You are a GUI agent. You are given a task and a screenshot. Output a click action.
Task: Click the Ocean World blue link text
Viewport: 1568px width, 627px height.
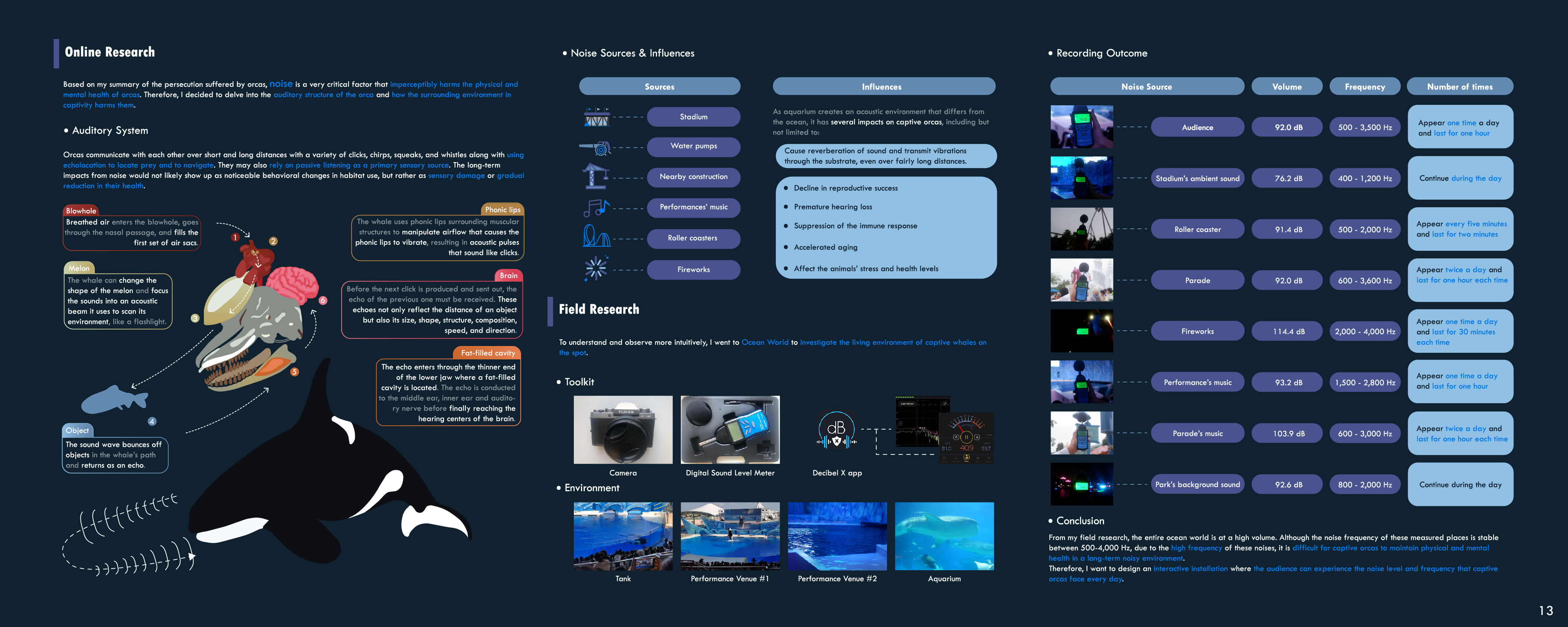[765, 342]
